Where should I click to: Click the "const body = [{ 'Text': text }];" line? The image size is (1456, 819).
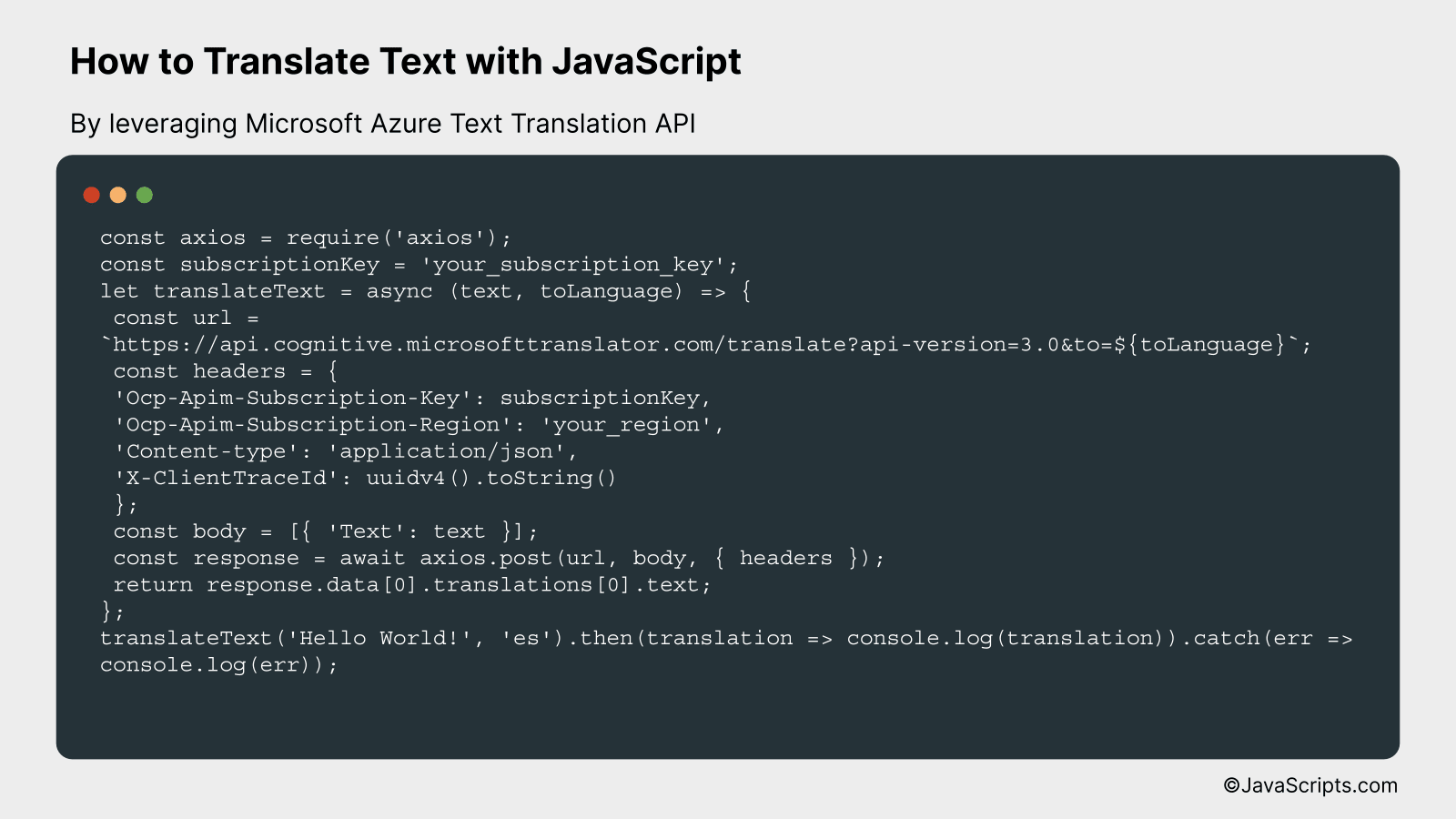pos(326,531)
